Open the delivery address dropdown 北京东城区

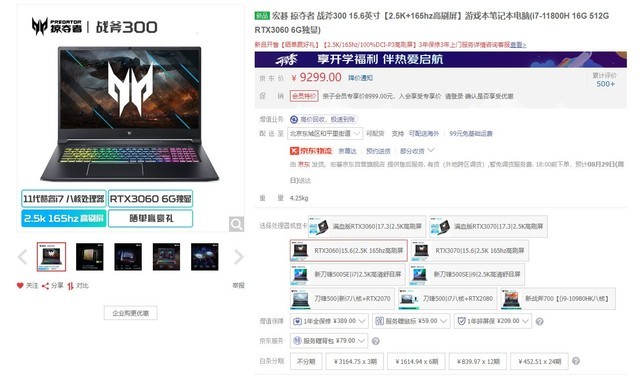pyautogui.click(x=325, y=134)
